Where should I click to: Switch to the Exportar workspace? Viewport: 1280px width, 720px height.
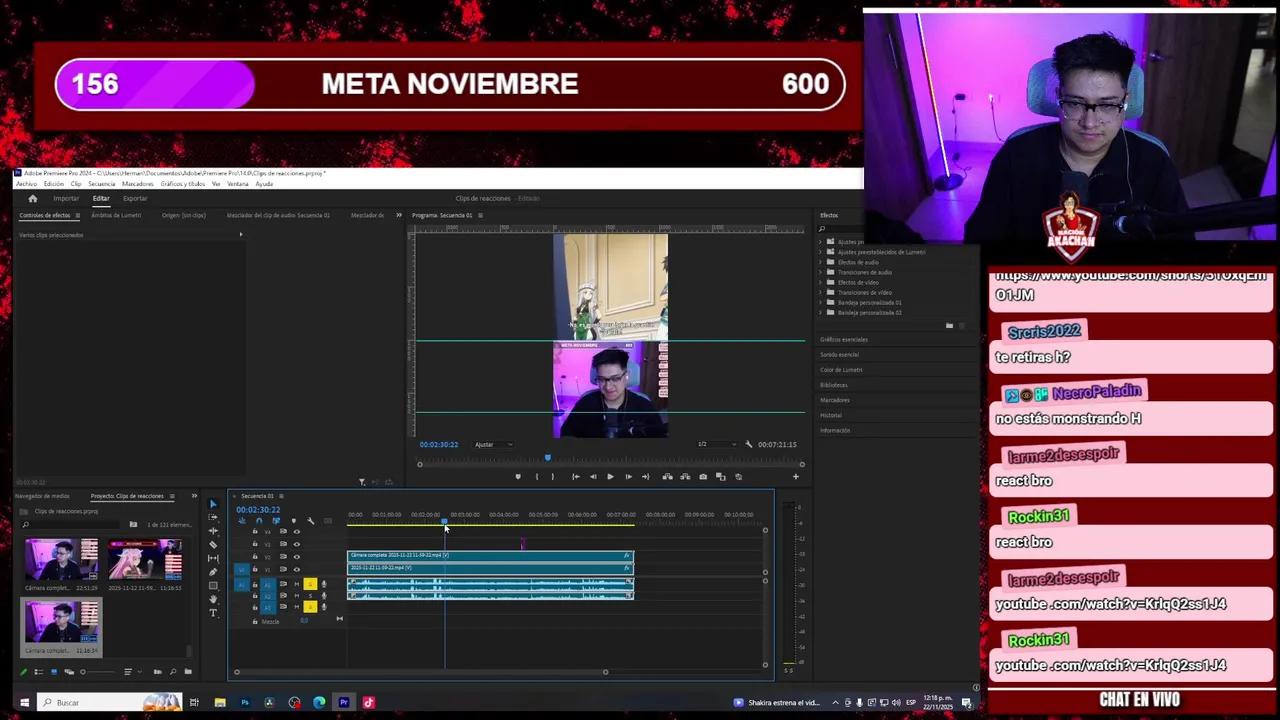click(x=135, y=198)
